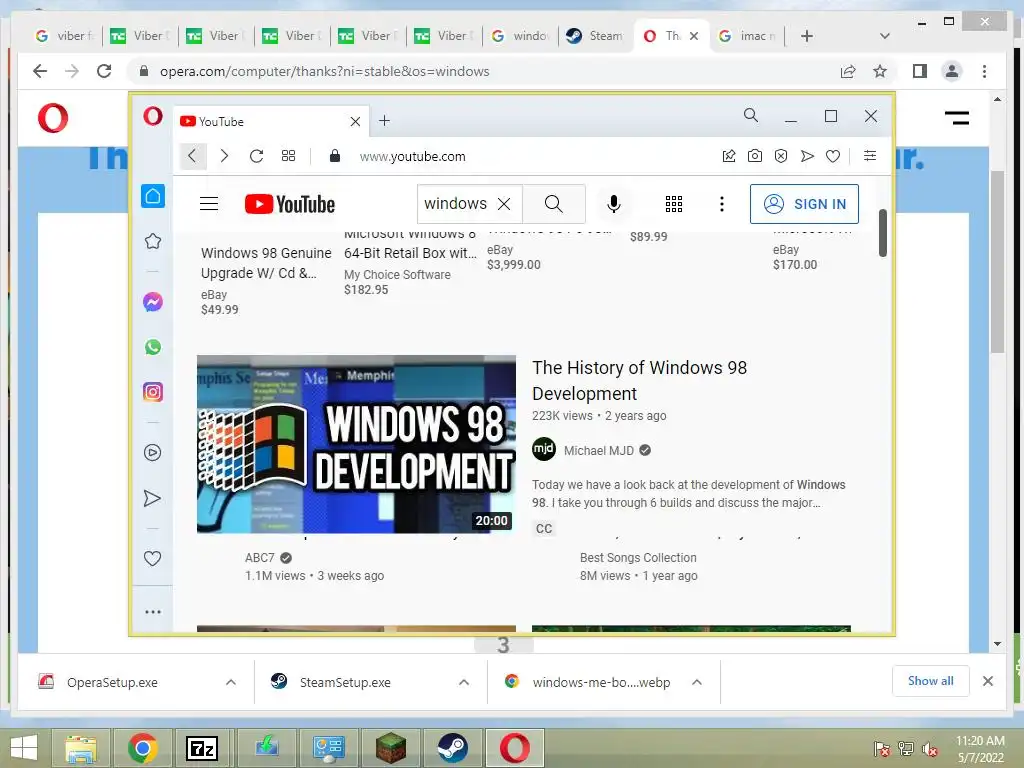Viewport: 1024px width, 768px height.
Task: Click Opera logo menu button in inner window
Action: [x=153, y=116]
